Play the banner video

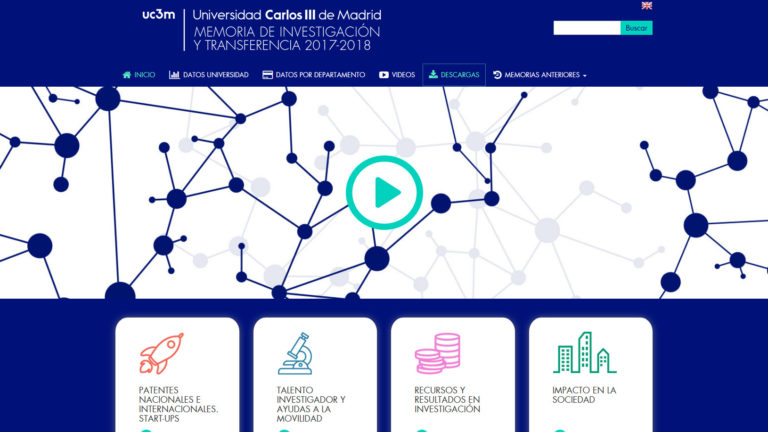[384, 192]
